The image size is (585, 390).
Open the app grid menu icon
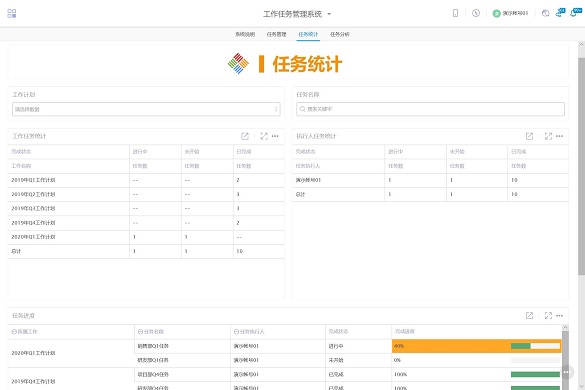(x=12, y=13)
